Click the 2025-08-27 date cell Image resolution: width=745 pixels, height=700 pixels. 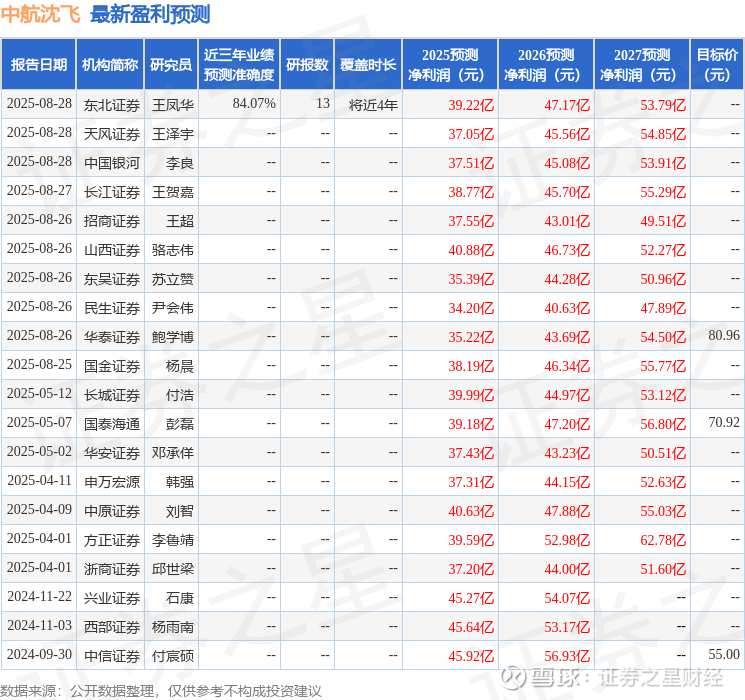click(39, 190)
